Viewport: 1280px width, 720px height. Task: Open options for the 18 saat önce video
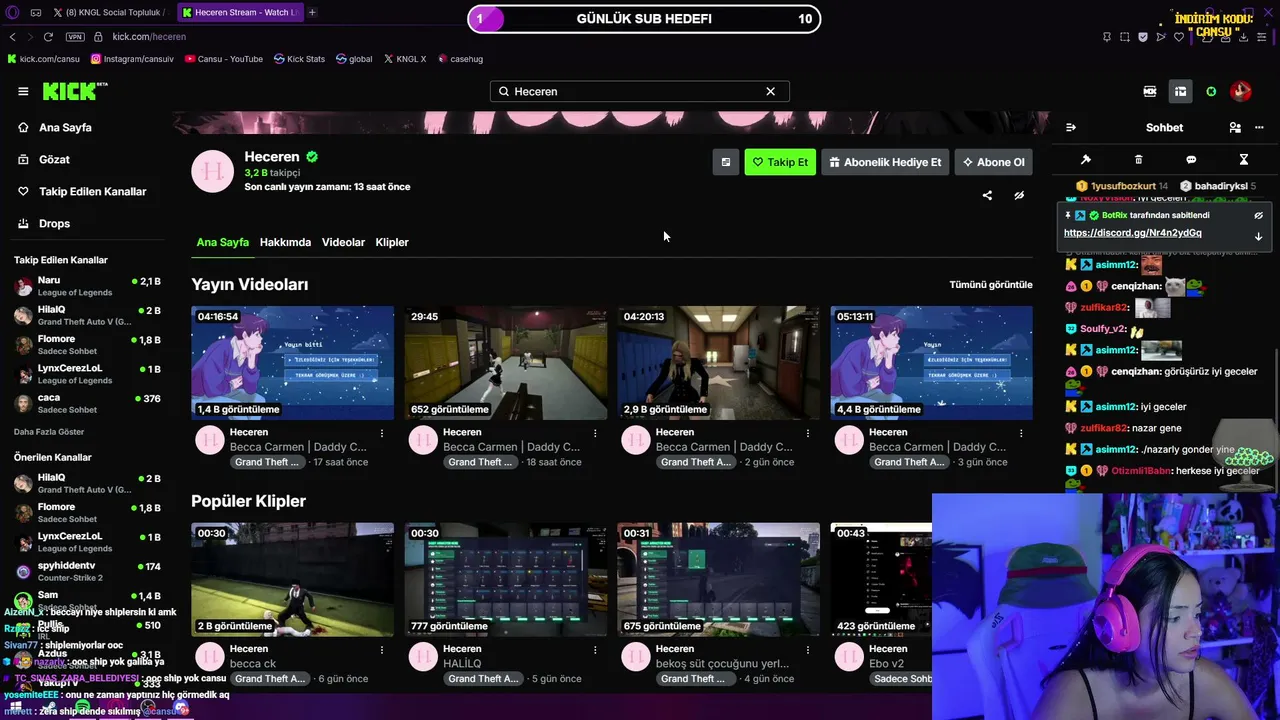pyautogui.click(x=595, y=433)
